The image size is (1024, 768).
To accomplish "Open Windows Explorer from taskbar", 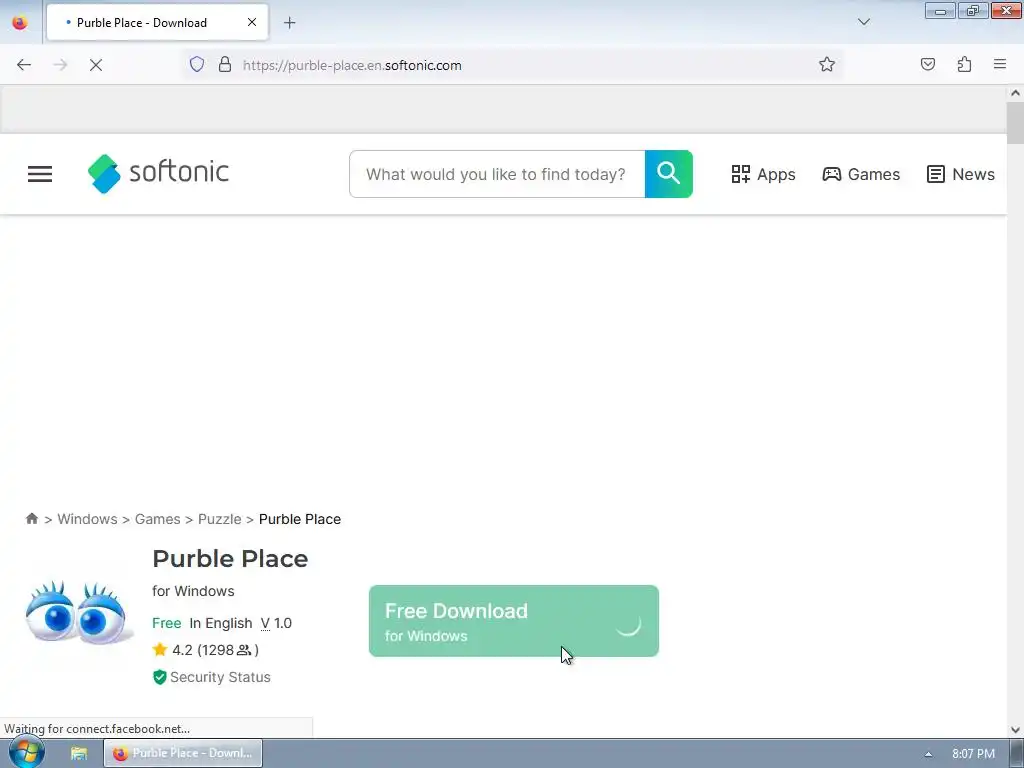I will tap(79, 753).
